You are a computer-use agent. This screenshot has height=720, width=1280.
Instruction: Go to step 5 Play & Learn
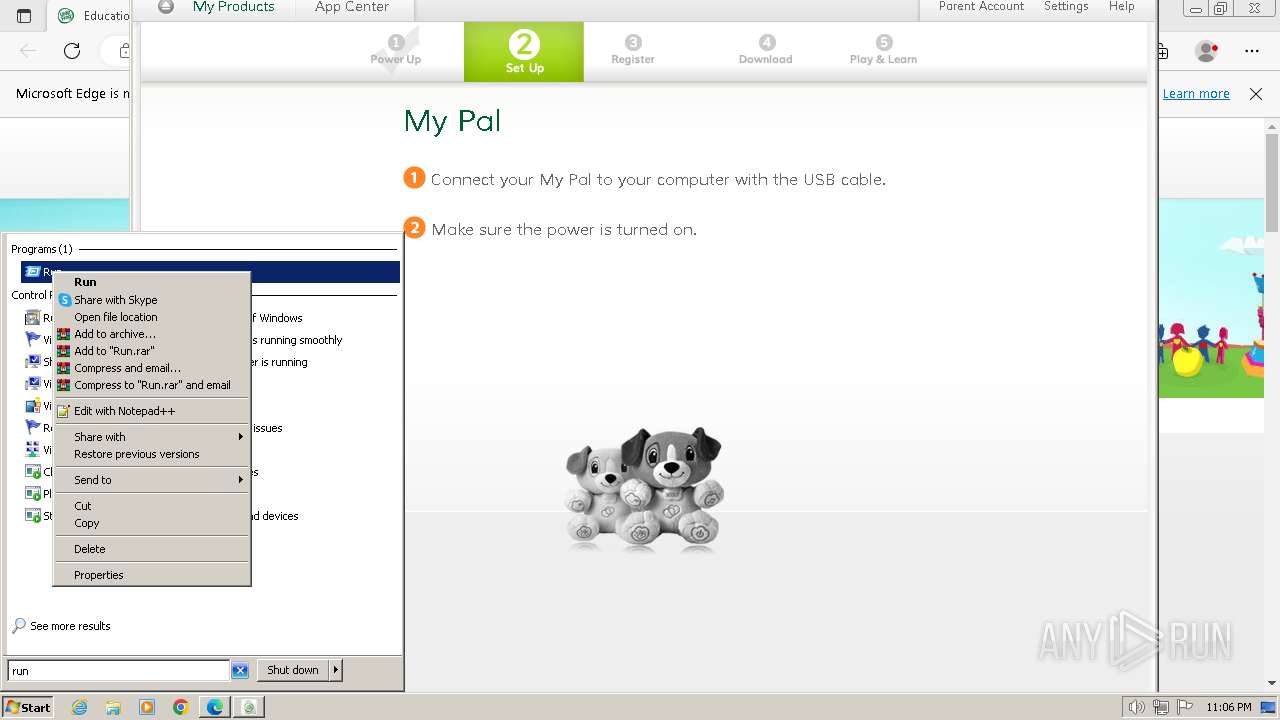[883, 50]
